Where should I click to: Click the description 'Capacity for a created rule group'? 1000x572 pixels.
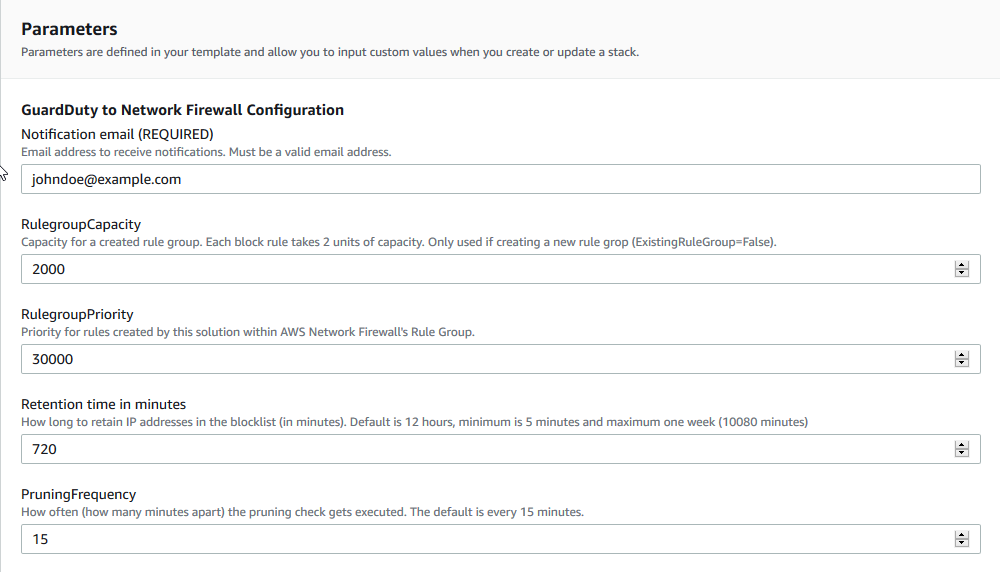coord(399,242)
